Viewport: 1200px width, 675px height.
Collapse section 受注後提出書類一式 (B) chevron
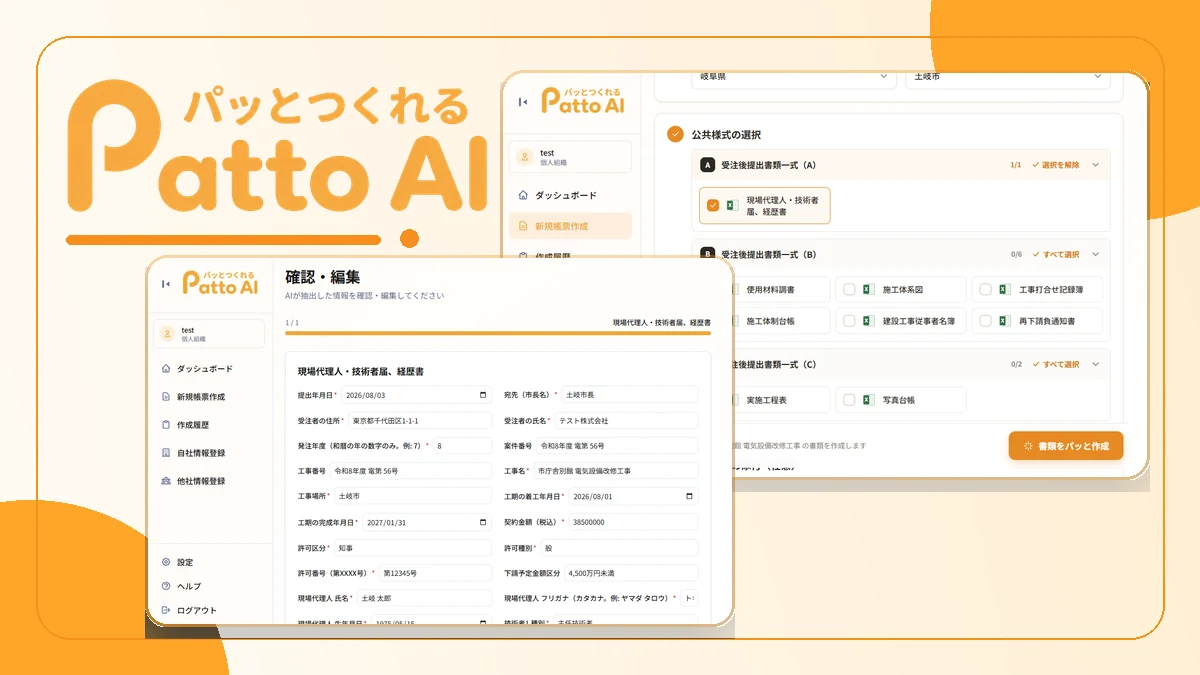(x=1095, y=254)
